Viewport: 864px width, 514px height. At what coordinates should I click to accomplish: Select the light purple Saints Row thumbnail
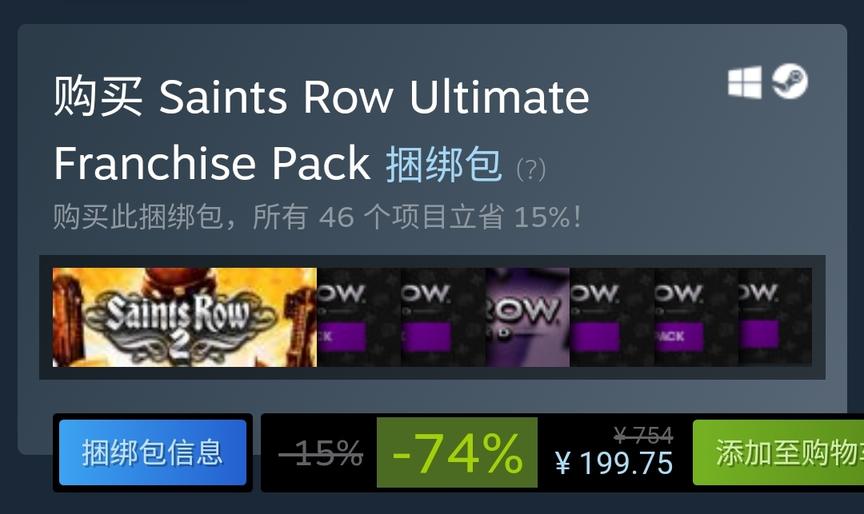pyautogui.click(x=527, y=317)
